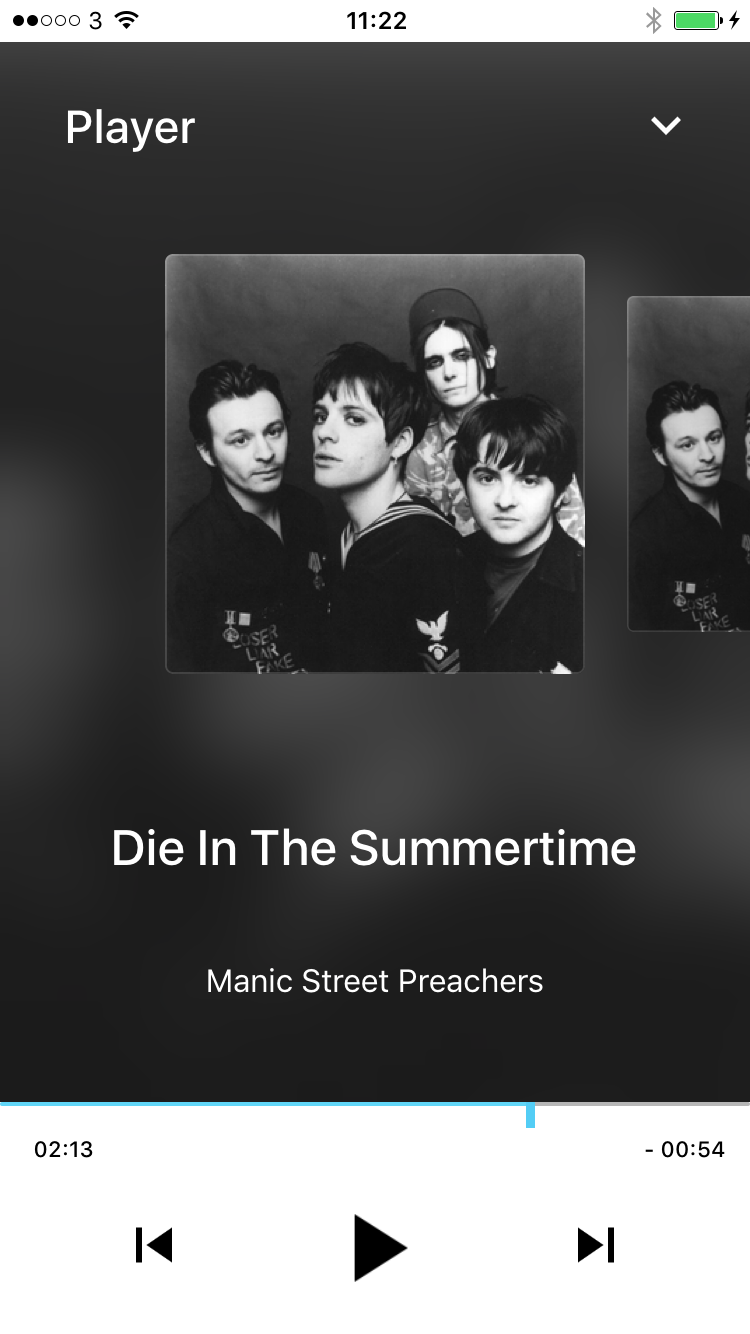Skip to the next track
The image size is (750, 1334).
596,1245
